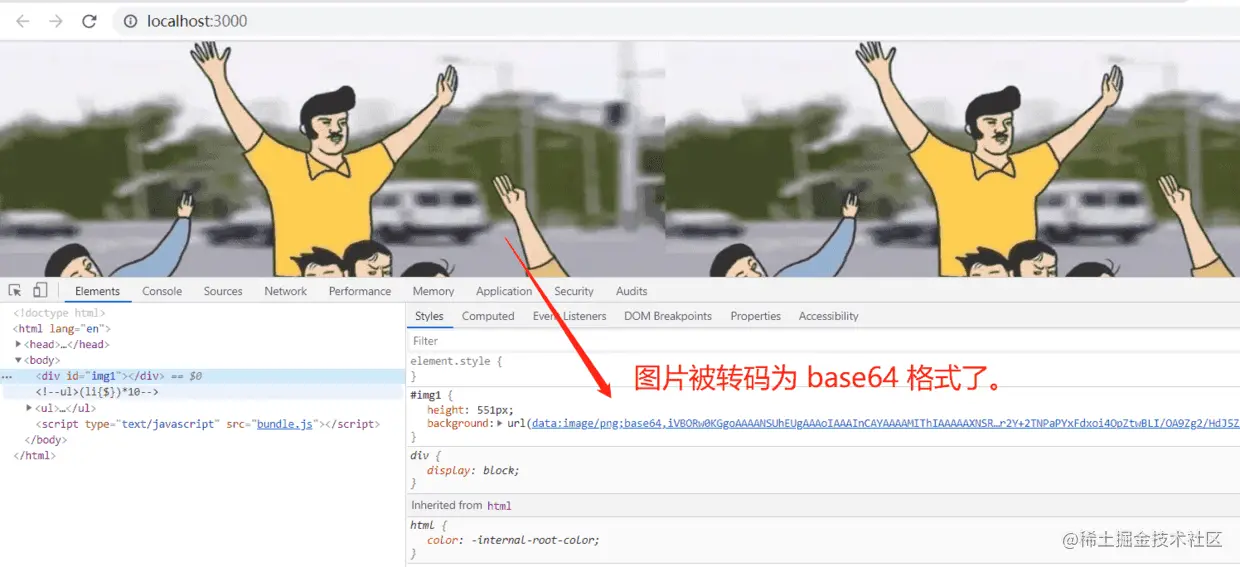Image resolution: width=1240 pixels, height=567 pixels.
Task: Select the Computed sidebar tab
Action: coord(488,316)
